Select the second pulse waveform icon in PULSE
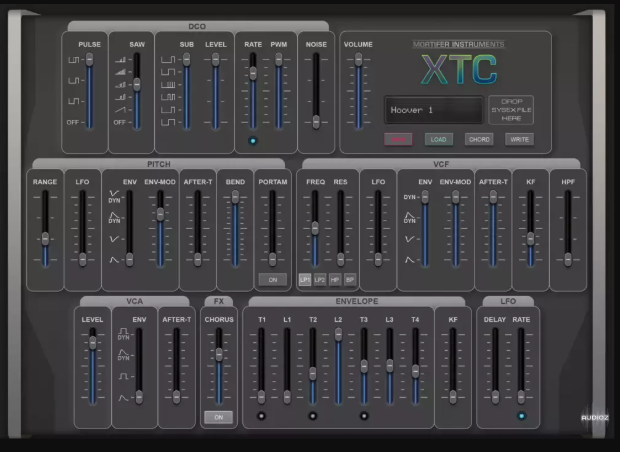Image resolution: width=620 pixels, height=452 pixels. (x=74, y=81)
